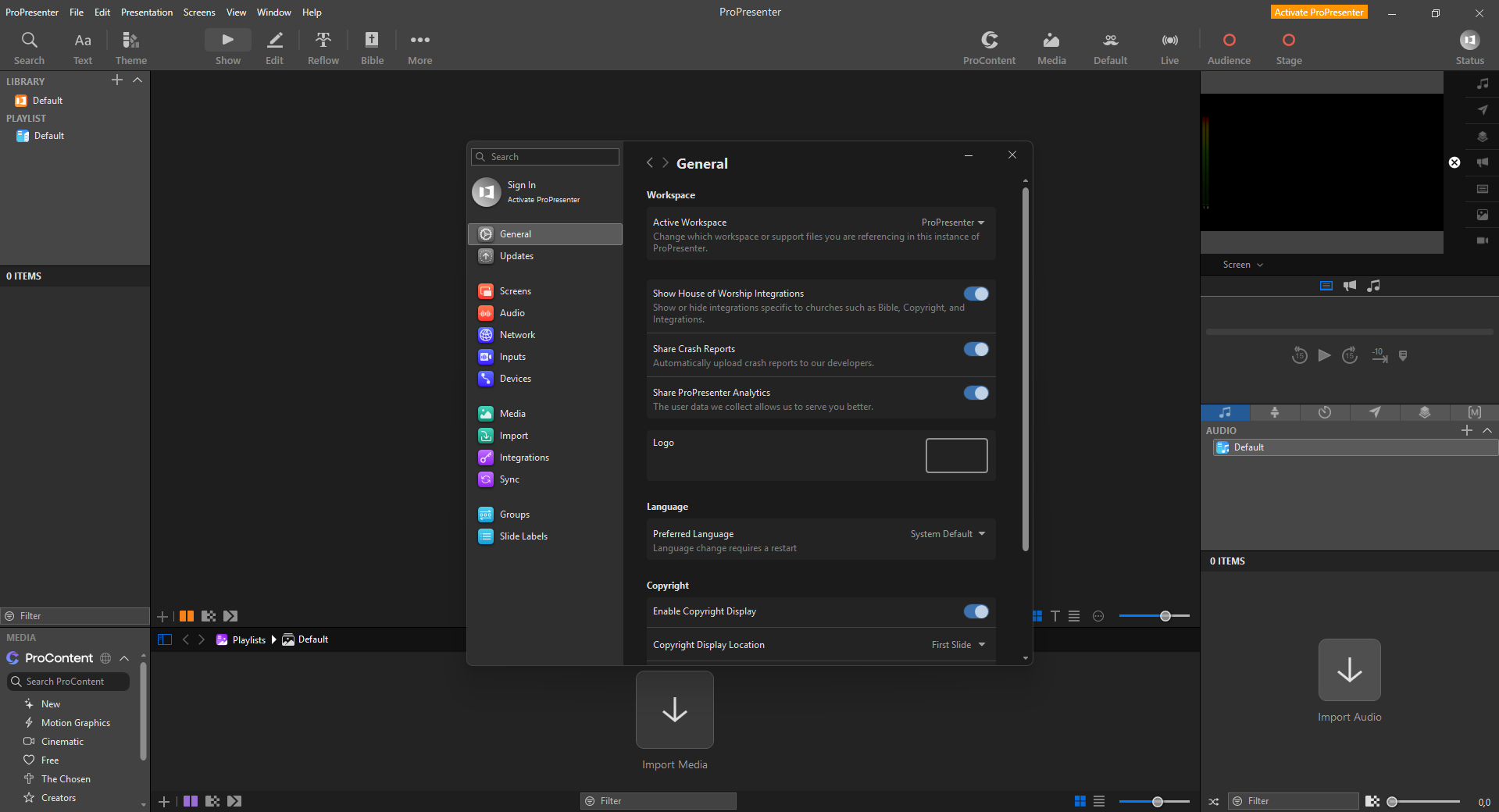Select The Chosen category in ProContent
Viewport: 1499px width, 812px height.
coord(66,779)
